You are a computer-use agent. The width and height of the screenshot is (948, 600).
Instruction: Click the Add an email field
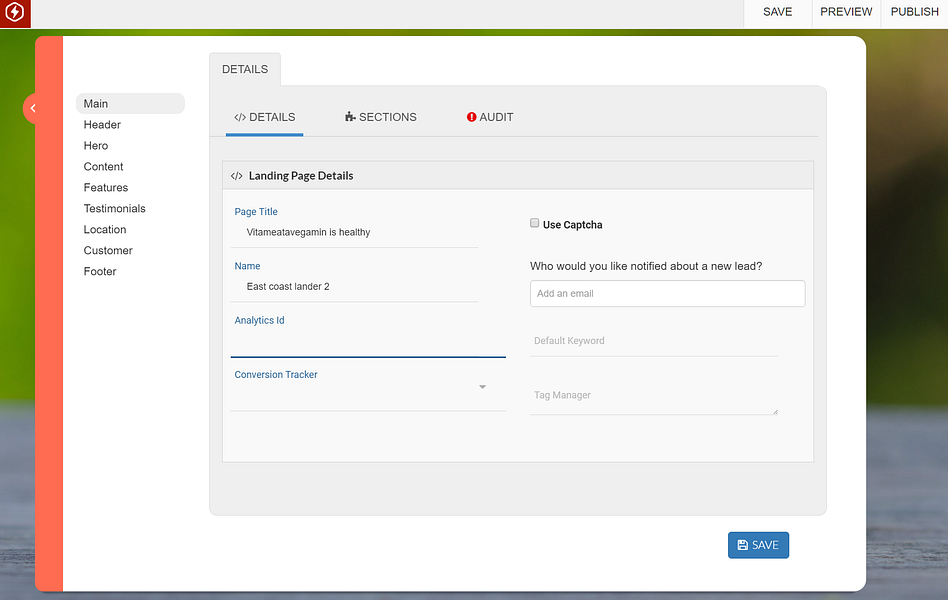pos(667,293)
